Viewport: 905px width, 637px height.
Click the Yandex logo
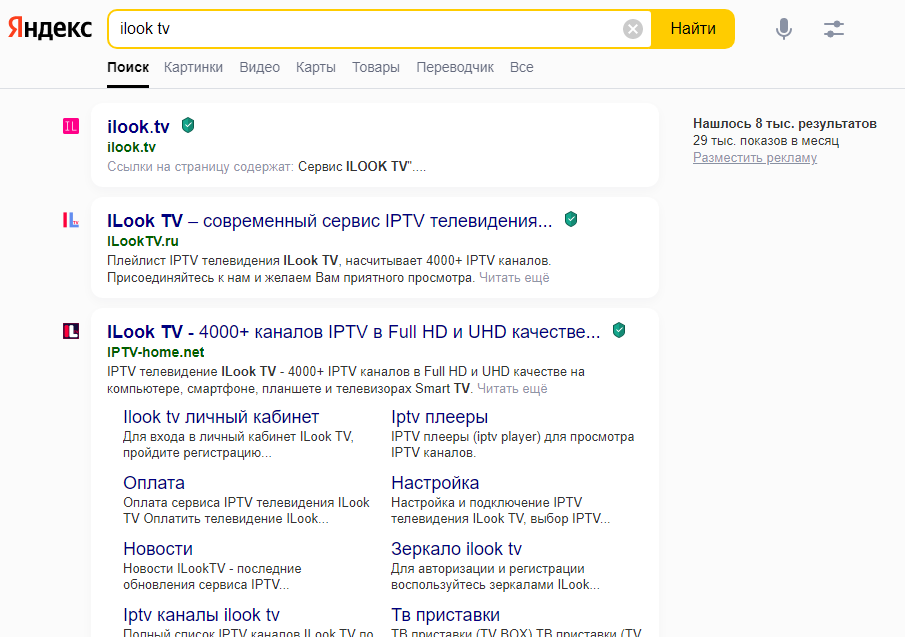click(x=49, y=29)
